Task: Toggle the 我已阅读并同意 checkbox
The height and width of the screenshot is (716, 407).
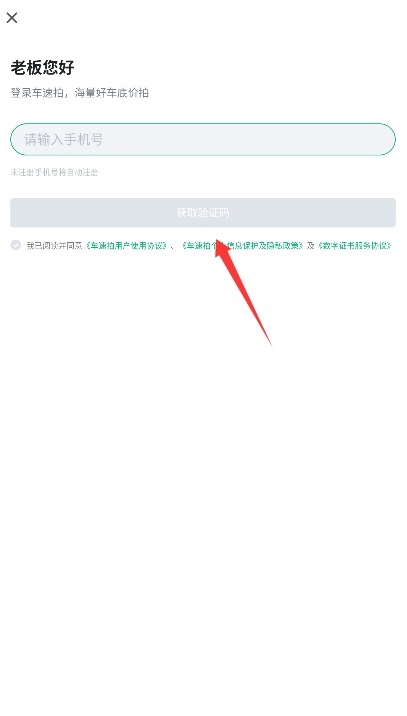Action: (16, 245)
